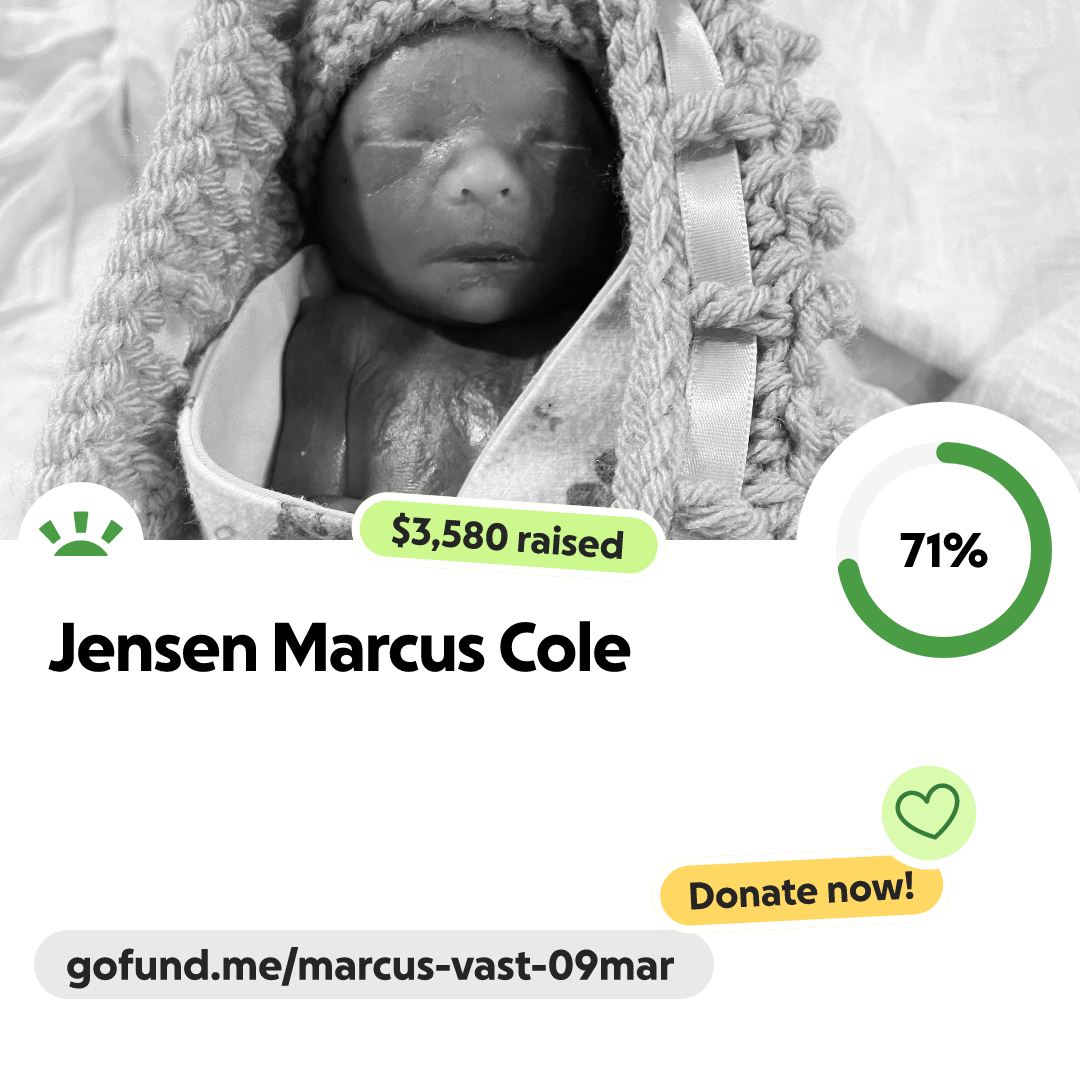
Task: Open the gofund.me/marcus-vast-09mar link
Action: 370,966
